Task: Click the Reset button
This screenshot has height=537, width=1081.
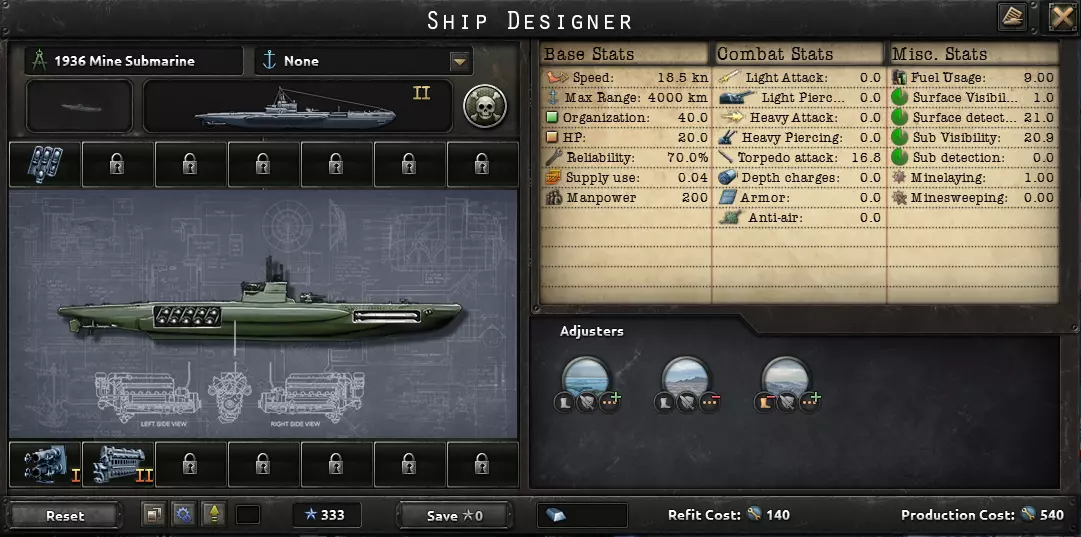Action: pos(65,516)
